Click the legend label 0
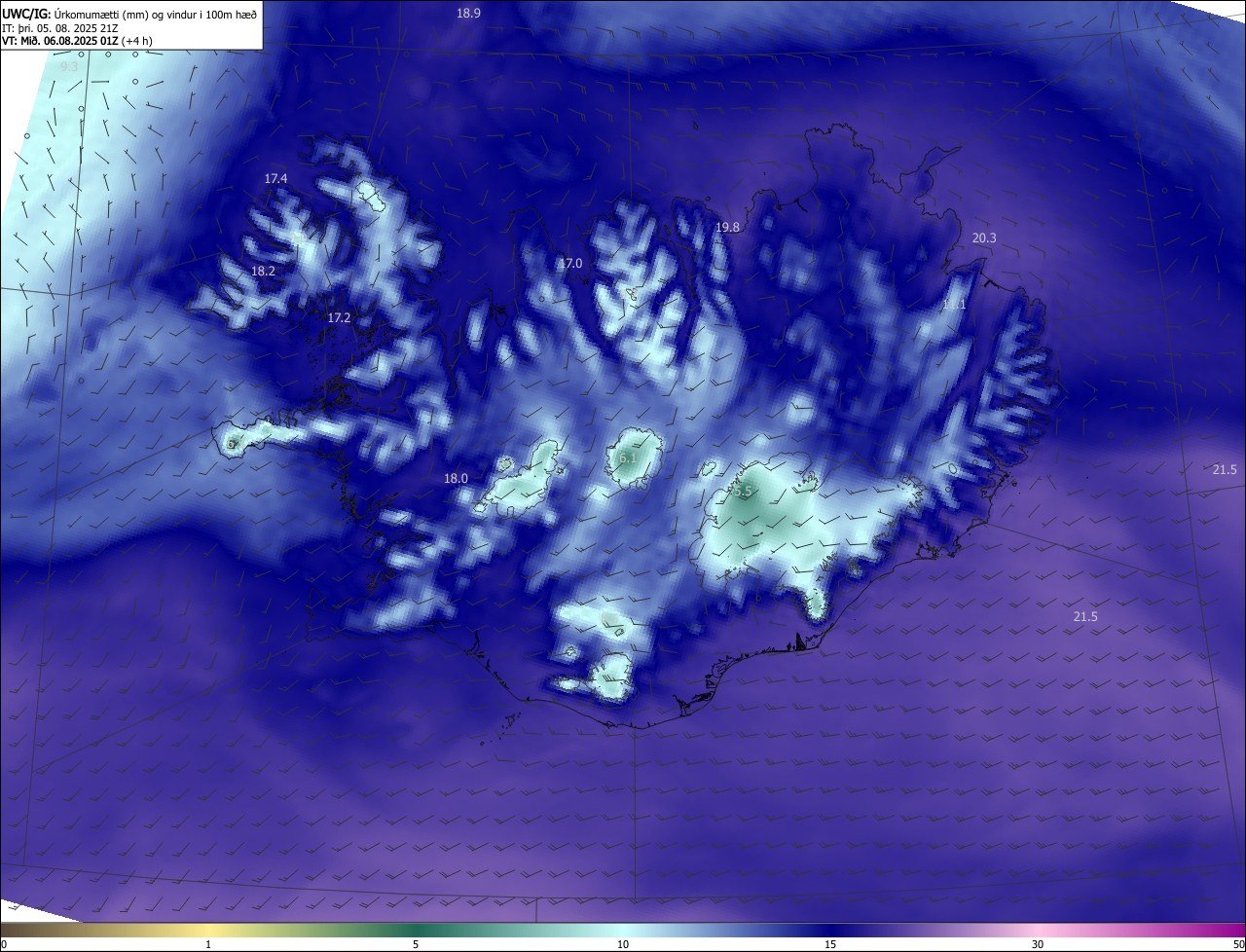The image size is (1246, 952). tap(4, 944)
